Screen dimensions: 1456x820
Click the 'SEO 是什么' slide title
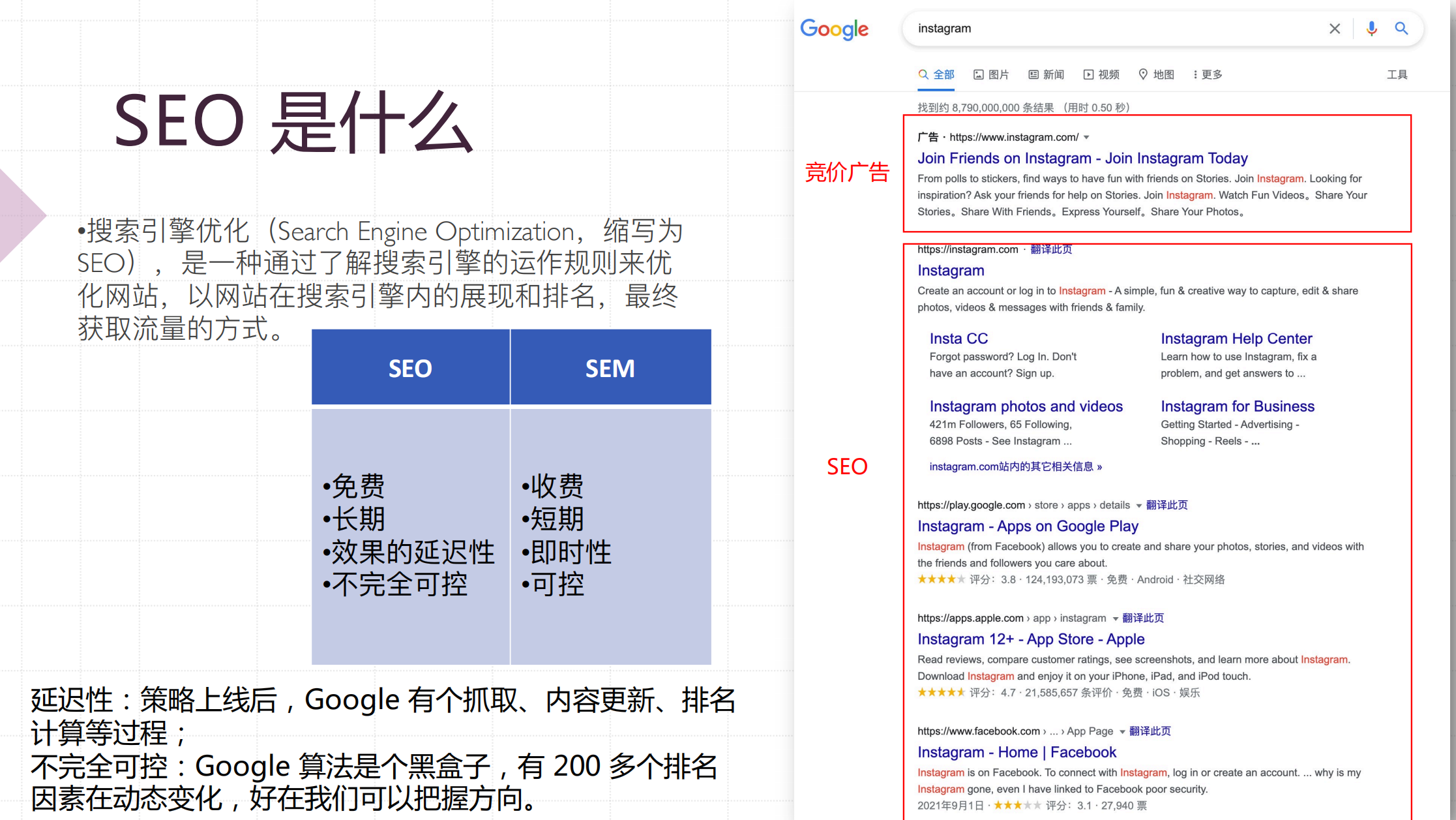tap(293, 122)
